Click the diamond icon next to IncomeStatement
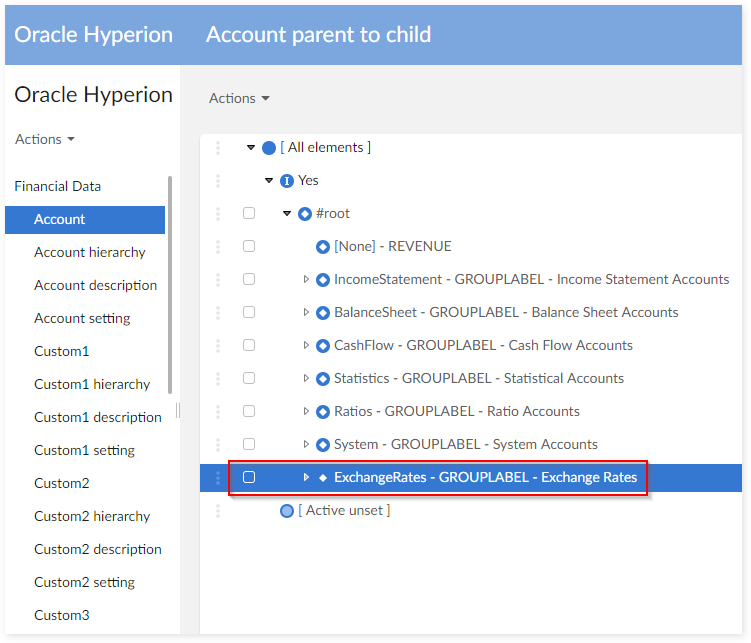Image resolution: width=751 pixels, height=643 pixels. pyautogui.click(x=323, y=280)
